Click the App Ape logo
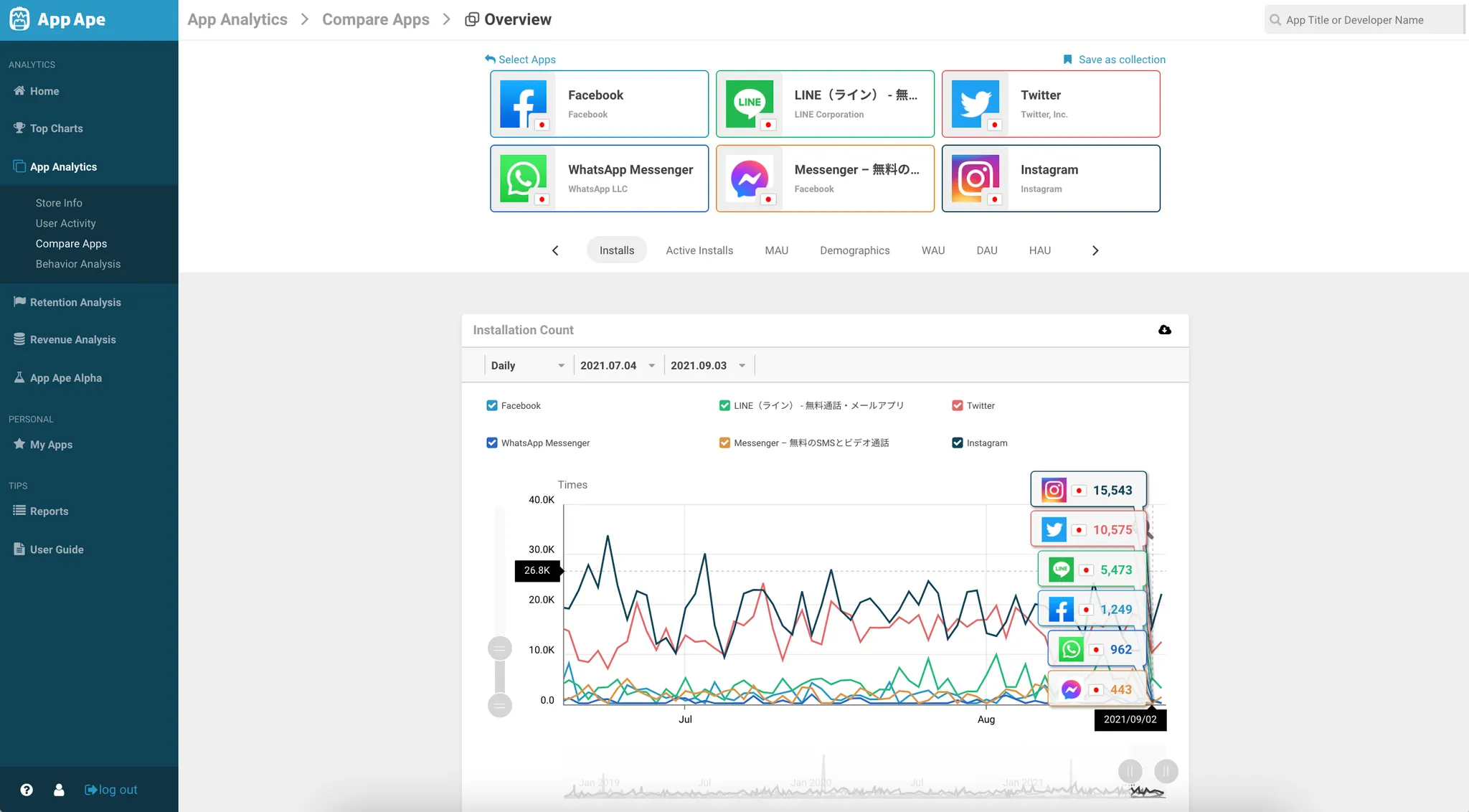Image resolution: width=1469 pixels, height=812 pixels. [57, 19]
